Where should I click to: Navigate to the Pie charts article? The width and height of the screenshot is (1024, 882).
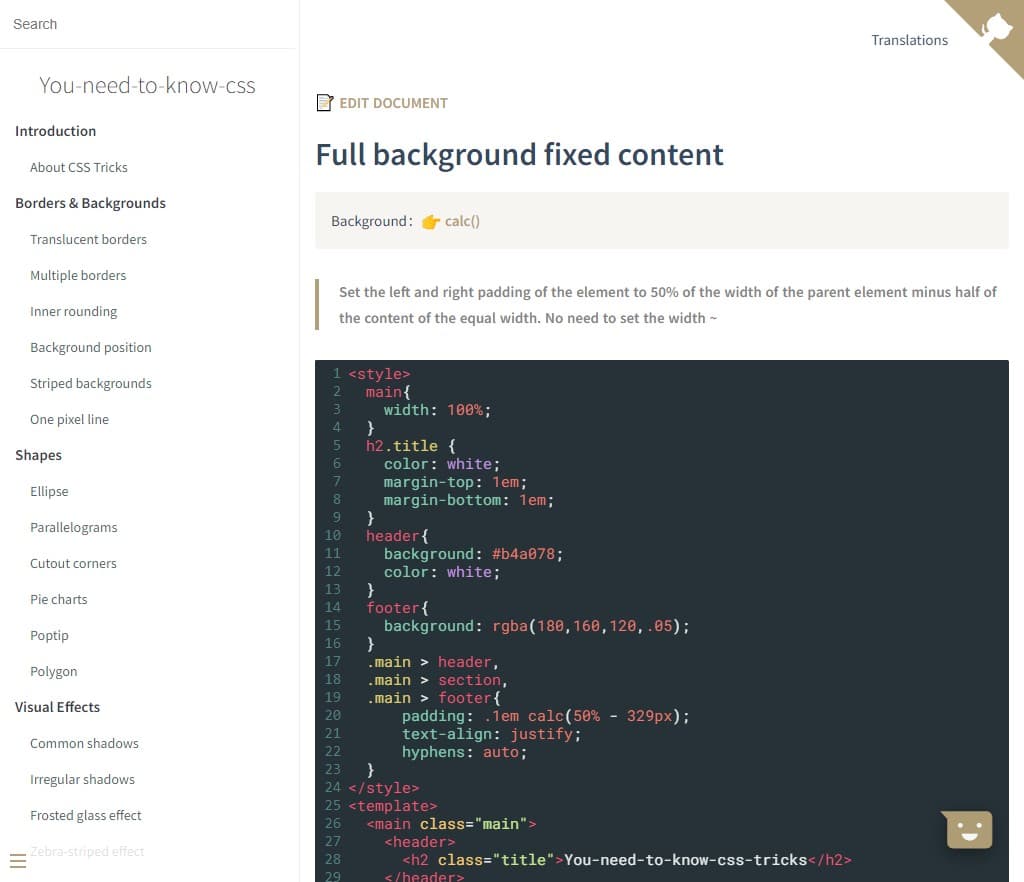tap(58, 599)
